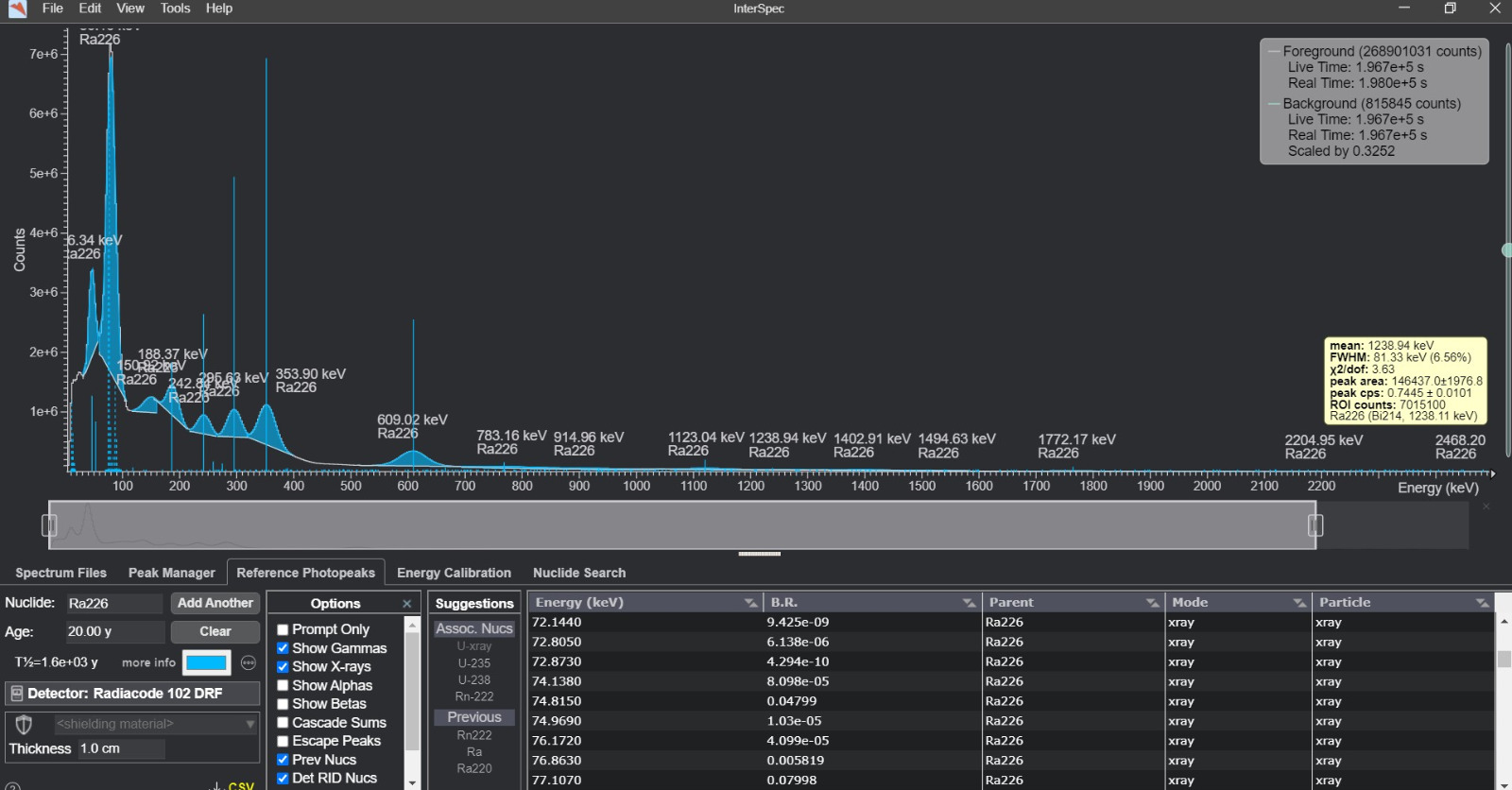The image size is (1512, 790).
Task: Close the Options panel with its X
Action: (x=407, y=604)
